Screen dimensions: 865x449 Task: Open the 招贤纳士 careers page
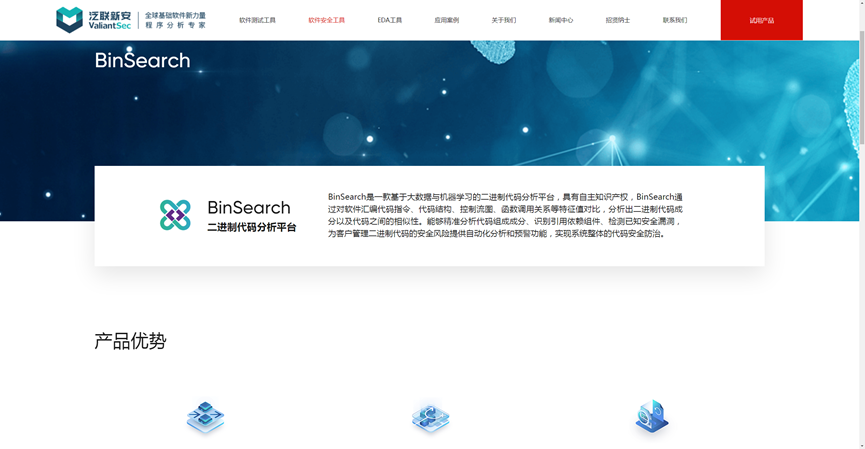click(x=618, y=20)
